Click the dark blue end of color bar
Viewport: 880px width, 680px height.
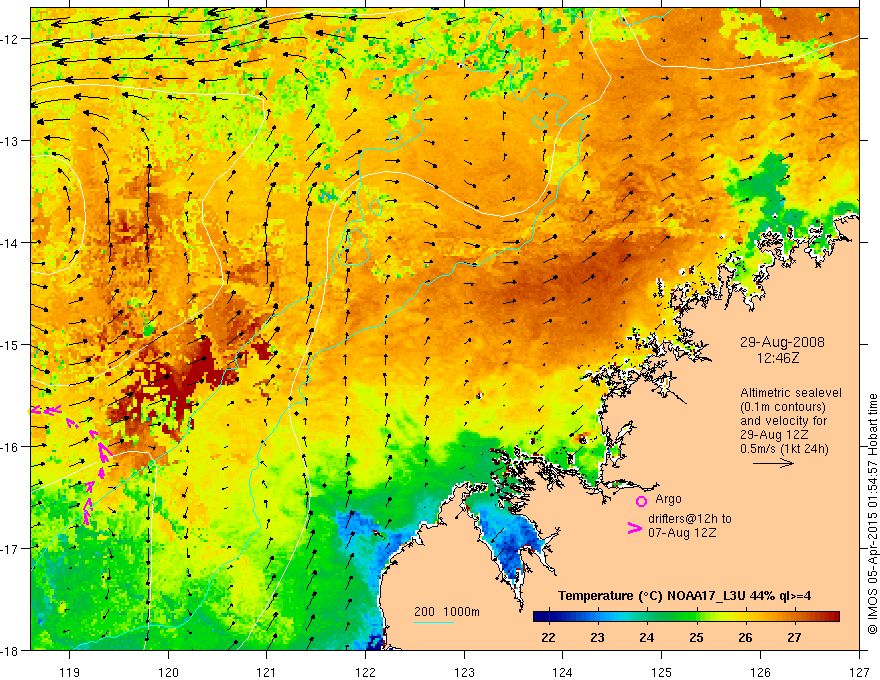point(539,616)
